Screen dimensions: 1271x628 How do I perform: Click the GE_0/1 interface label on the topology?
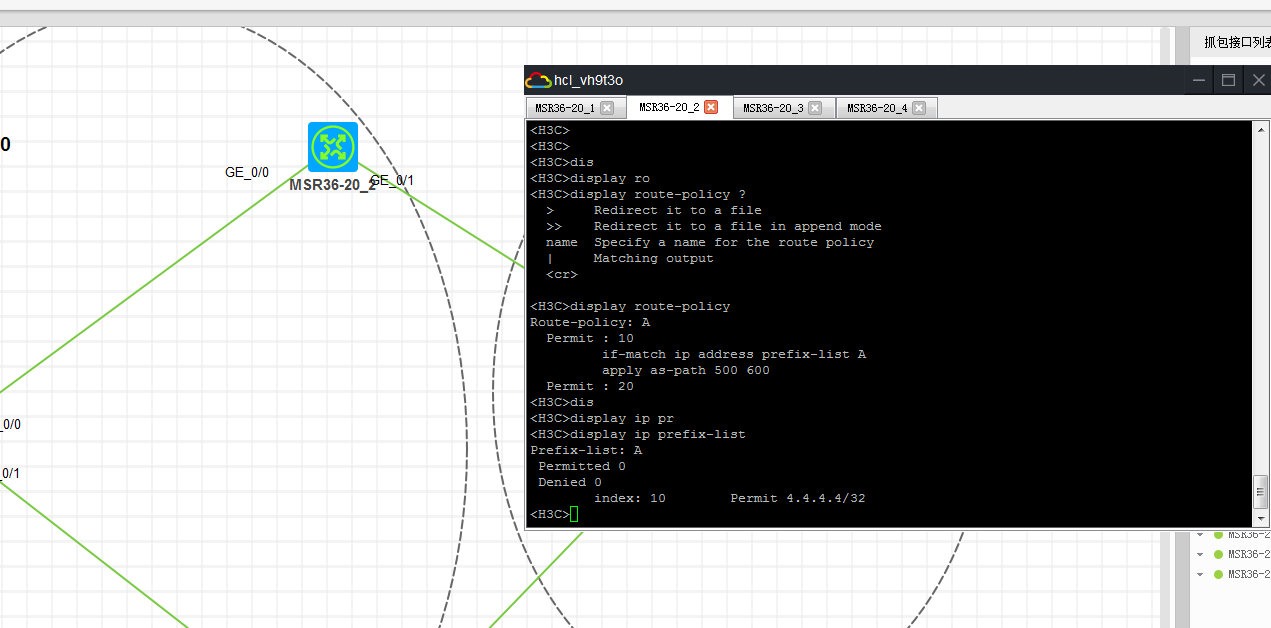pos(392,180)
